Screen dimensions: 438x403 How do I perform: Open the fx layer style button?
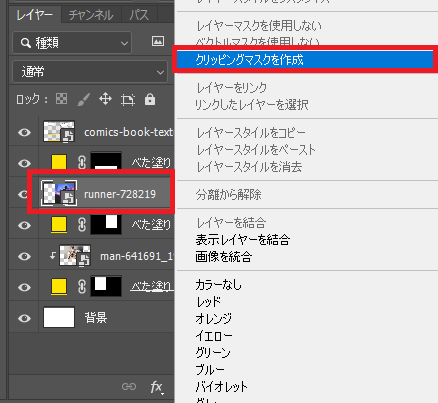[156, 387]
